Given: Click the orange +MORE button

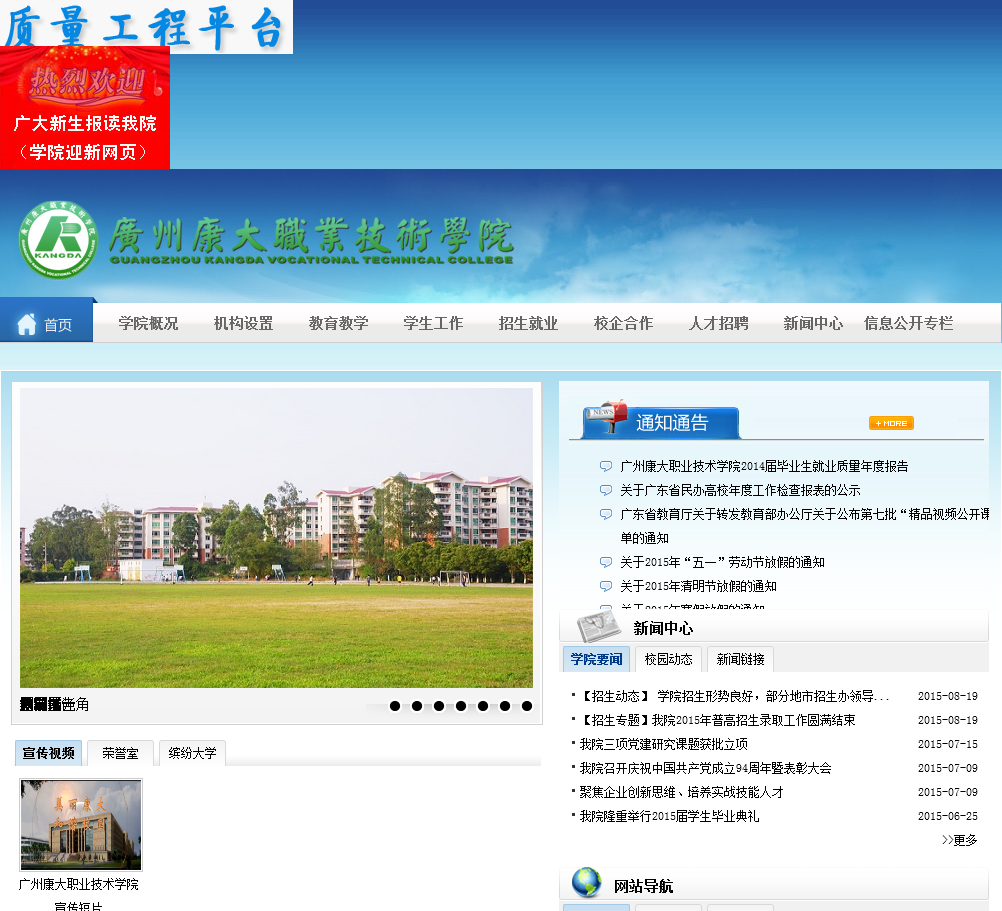Looking at the screenshot, I should pos(891,423).
